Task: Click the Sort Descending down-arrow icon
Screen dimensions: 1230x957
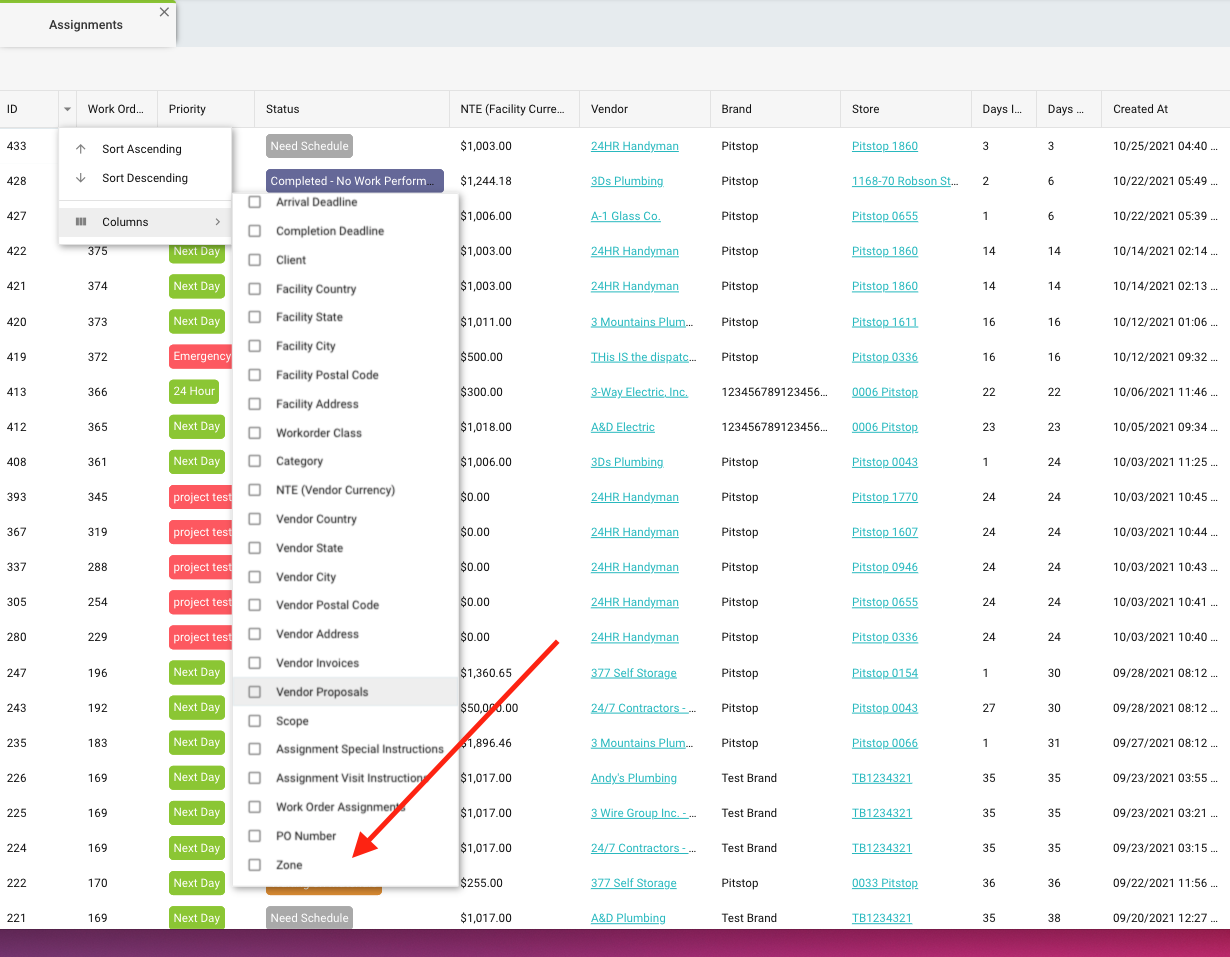Action: tap(81, 178)
